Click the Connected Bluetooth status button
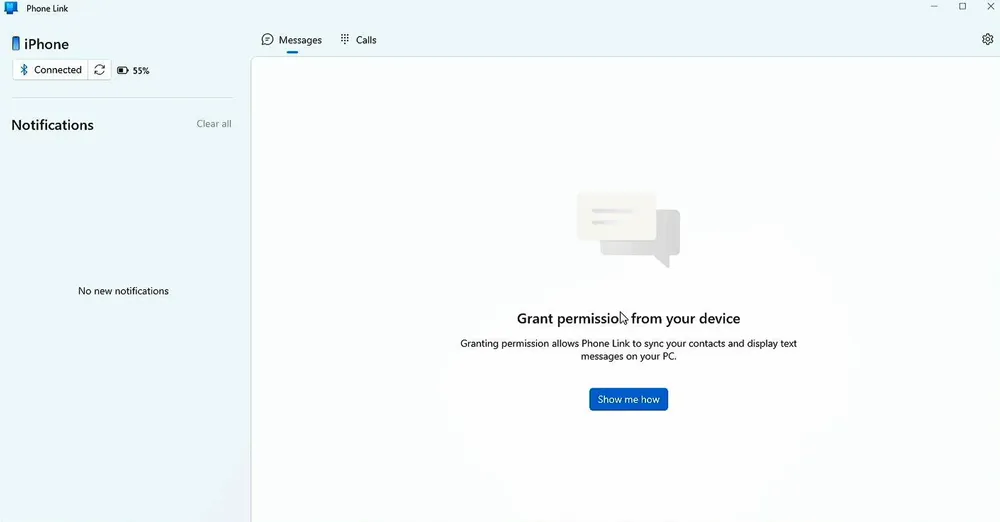Screen dimensions: 1000x522 (50, 70)
